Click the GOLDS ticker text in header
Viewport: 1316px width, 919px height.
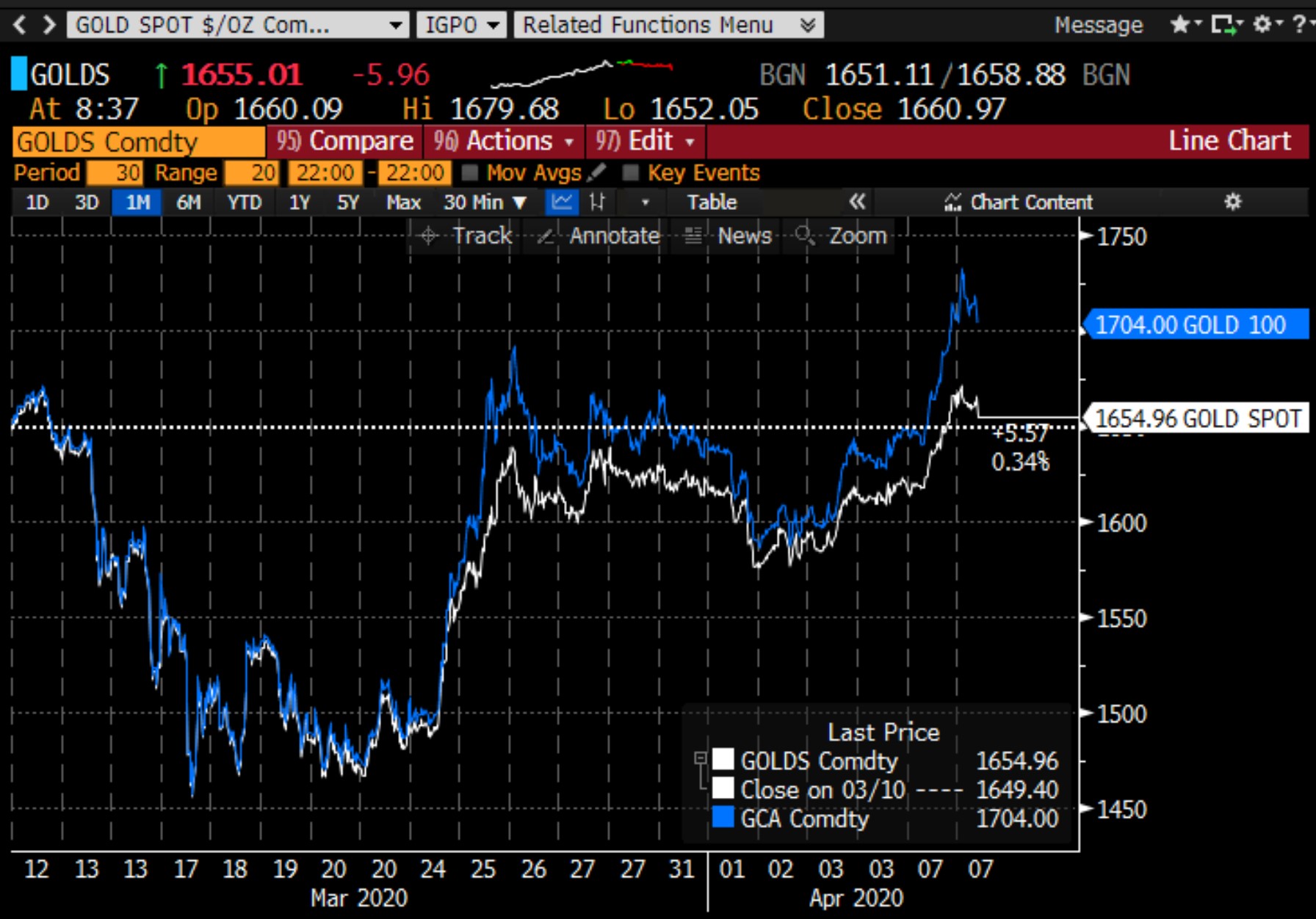70,75
